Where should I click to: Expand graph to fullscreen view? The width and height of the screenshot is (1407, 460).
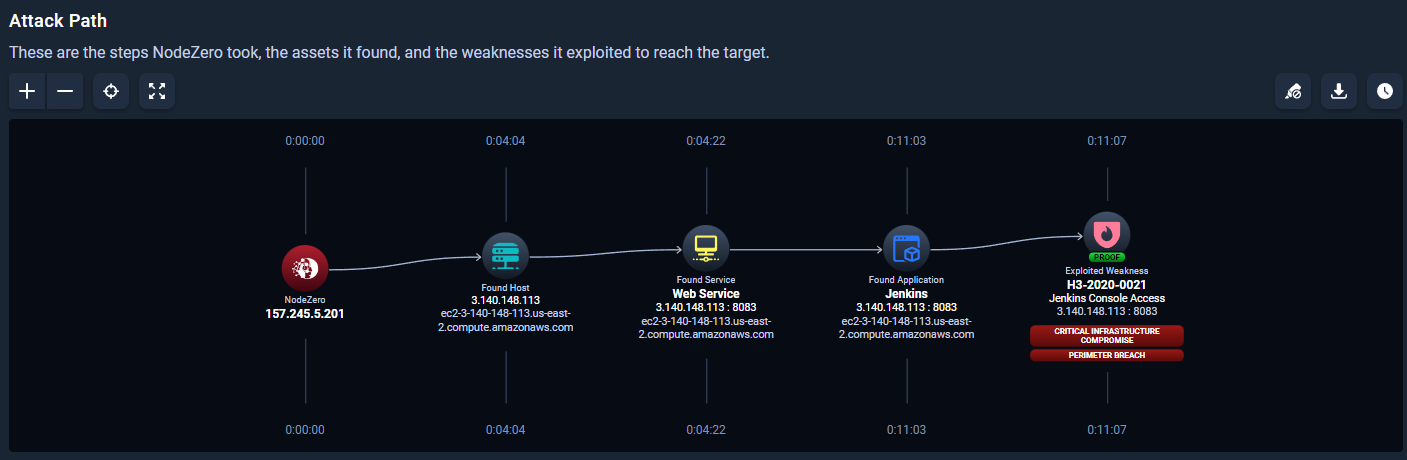157,91
